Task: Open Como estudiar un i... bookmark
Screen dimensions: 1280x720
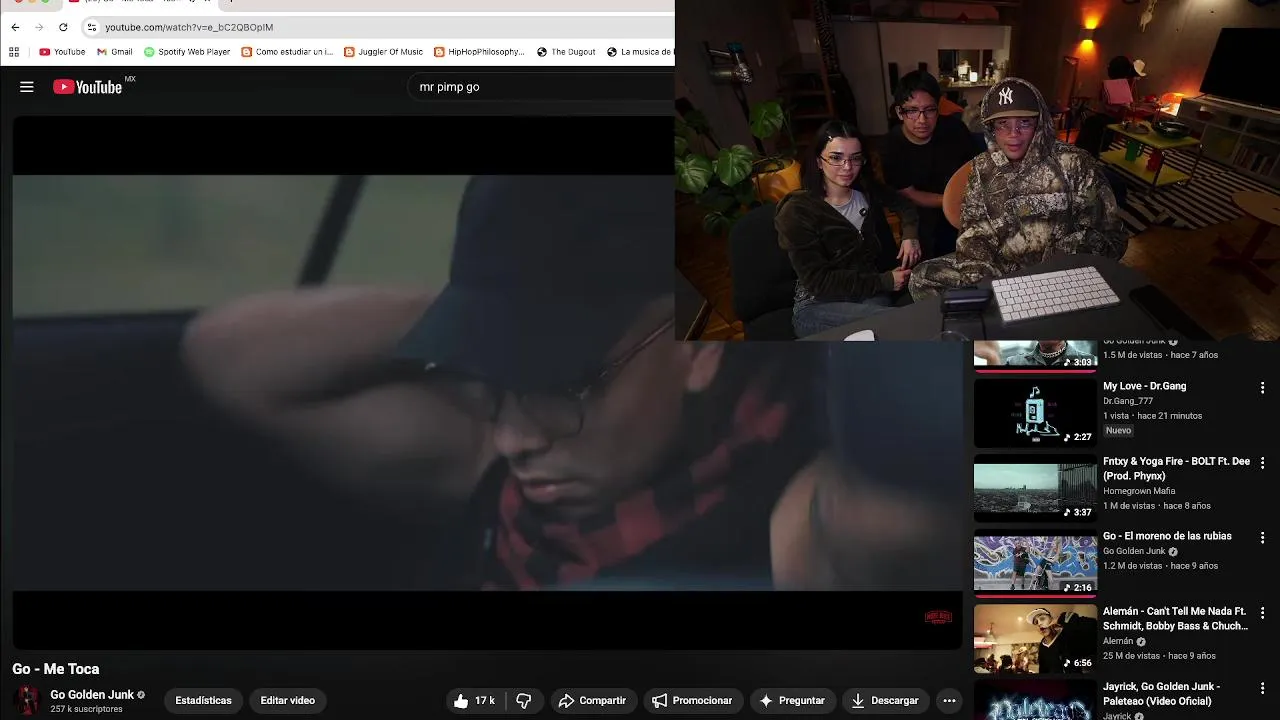Action: 287,52
